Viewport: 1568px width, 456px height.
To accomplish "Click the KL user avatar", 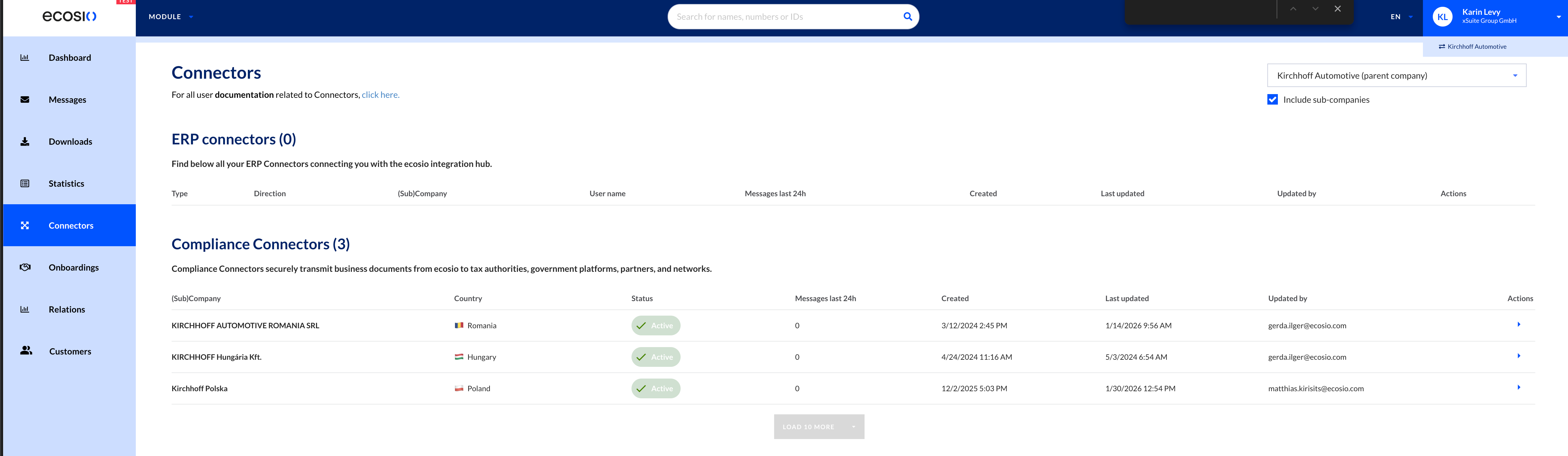I will 1442,17.
